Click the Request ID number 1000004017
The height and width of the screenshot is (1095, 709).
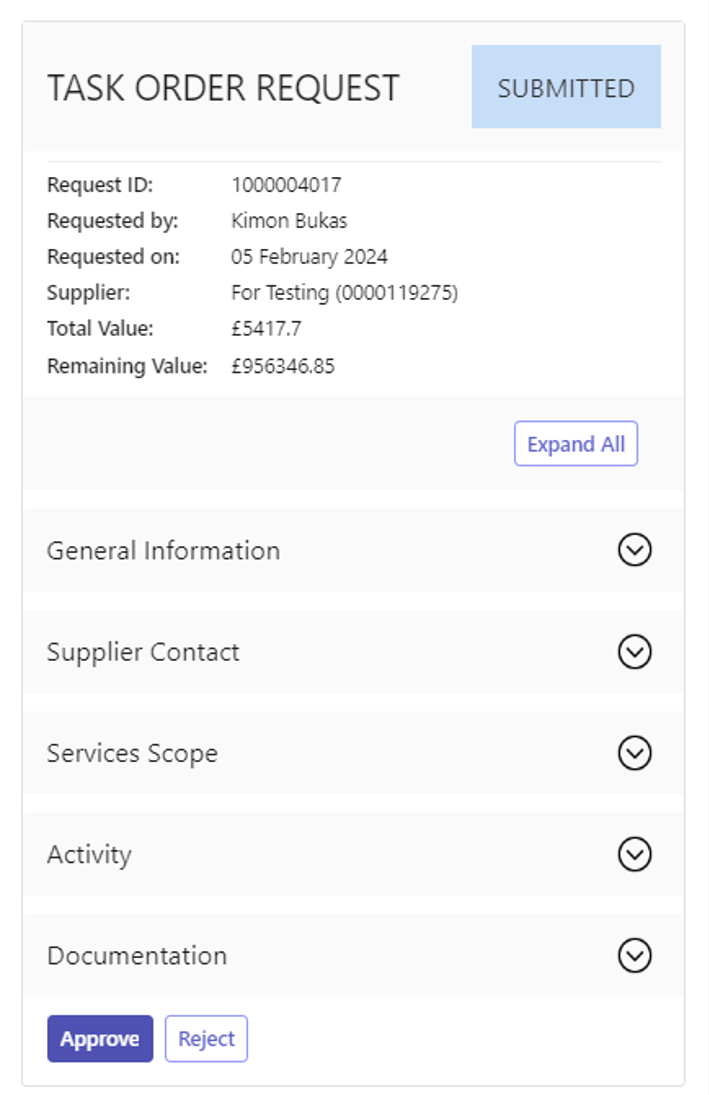(x=286, y=185)
